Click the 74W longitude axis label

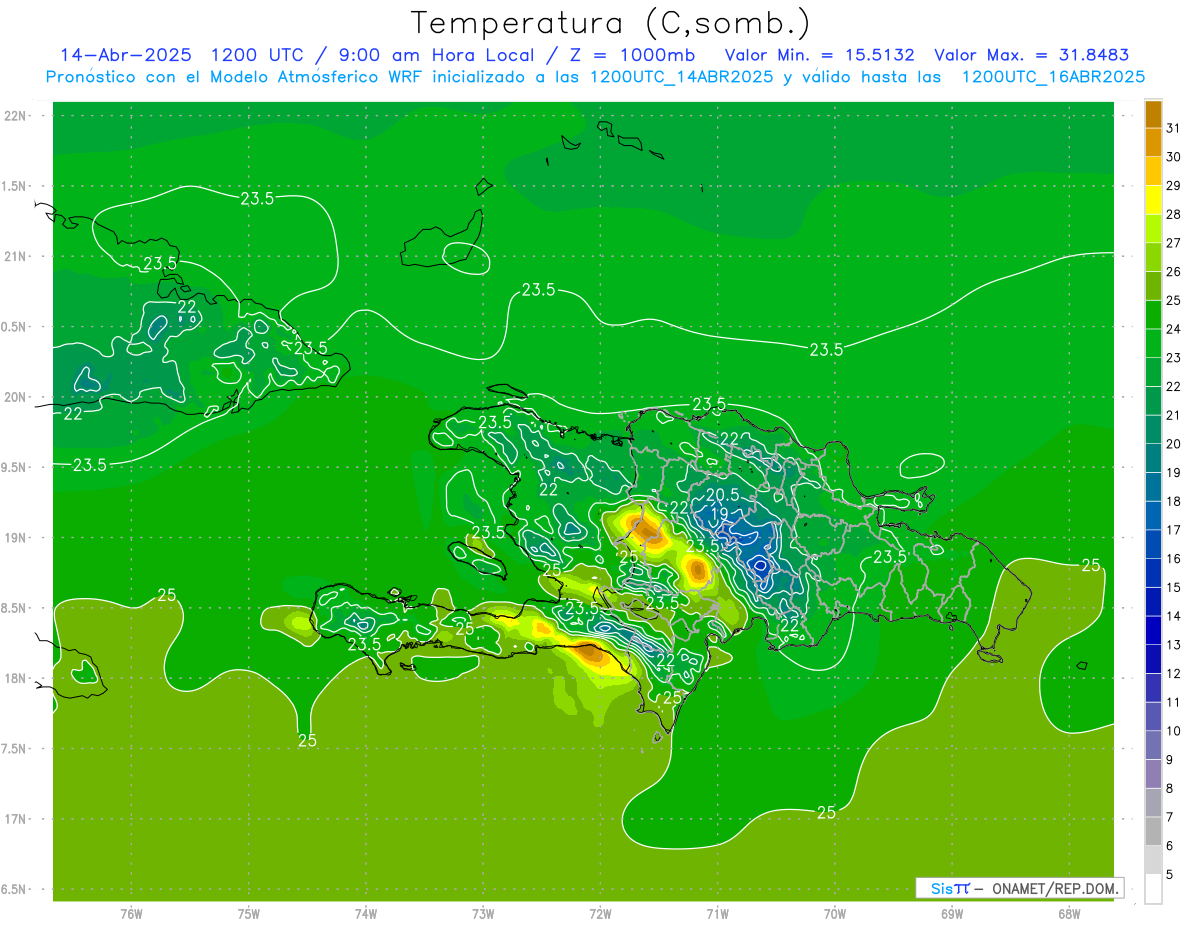[x=366, y=913]
